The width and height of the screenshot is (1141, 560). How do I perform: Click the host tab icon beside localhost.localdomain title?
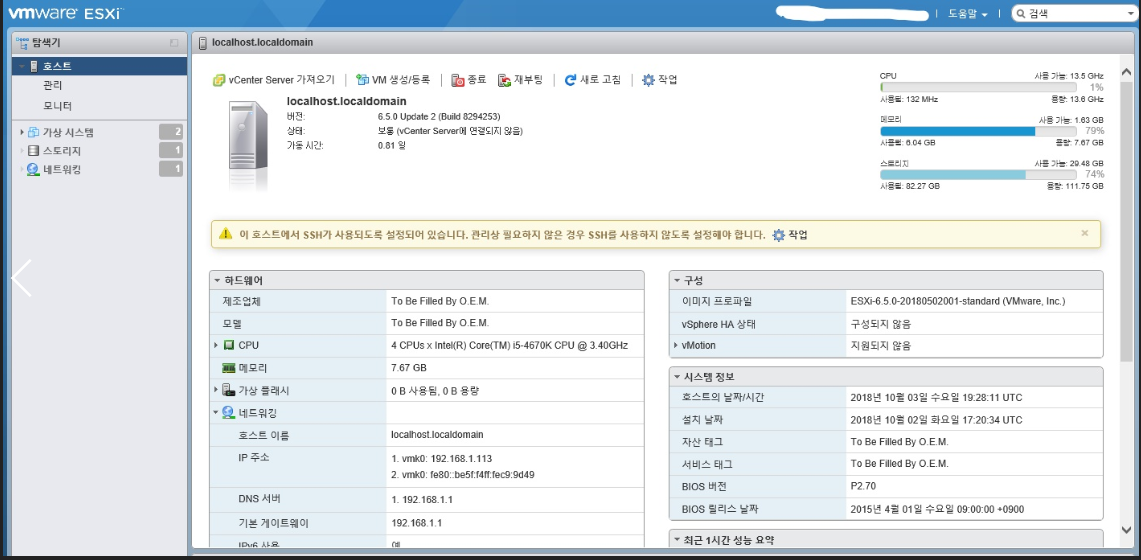pos(203,43)
